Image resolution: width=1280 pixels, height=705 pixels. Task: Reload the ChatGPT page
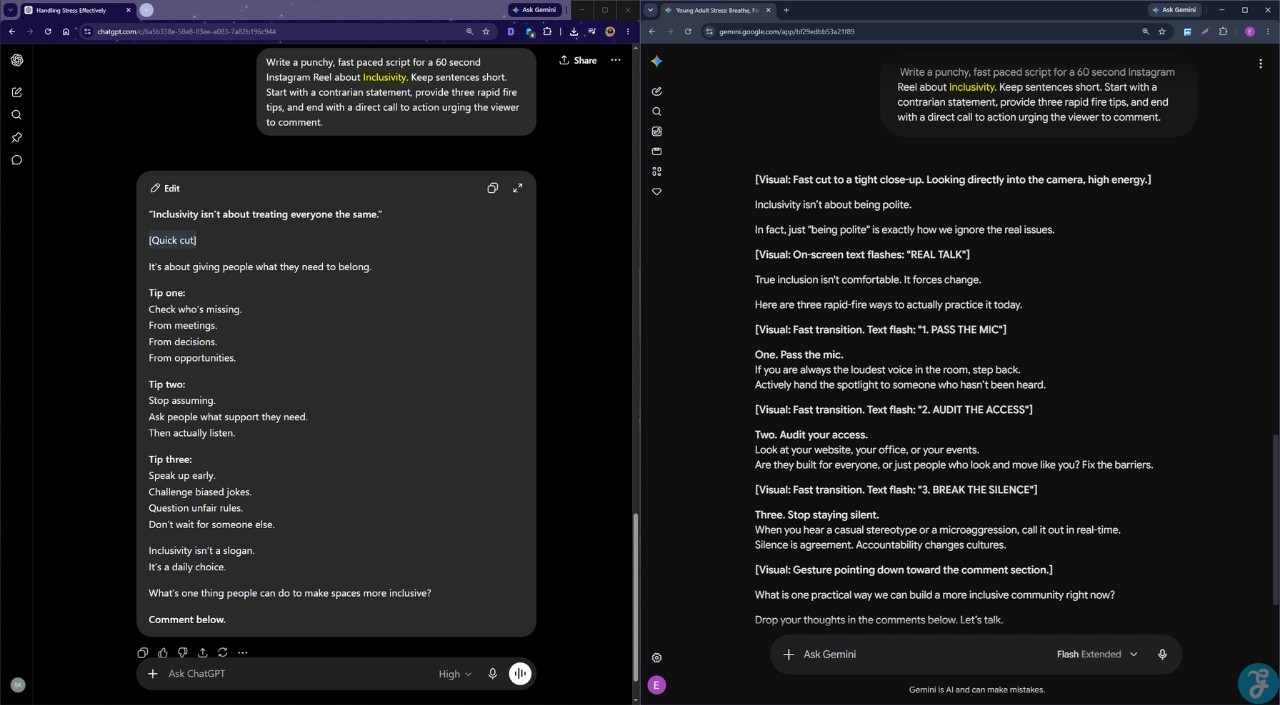(48, 31)
